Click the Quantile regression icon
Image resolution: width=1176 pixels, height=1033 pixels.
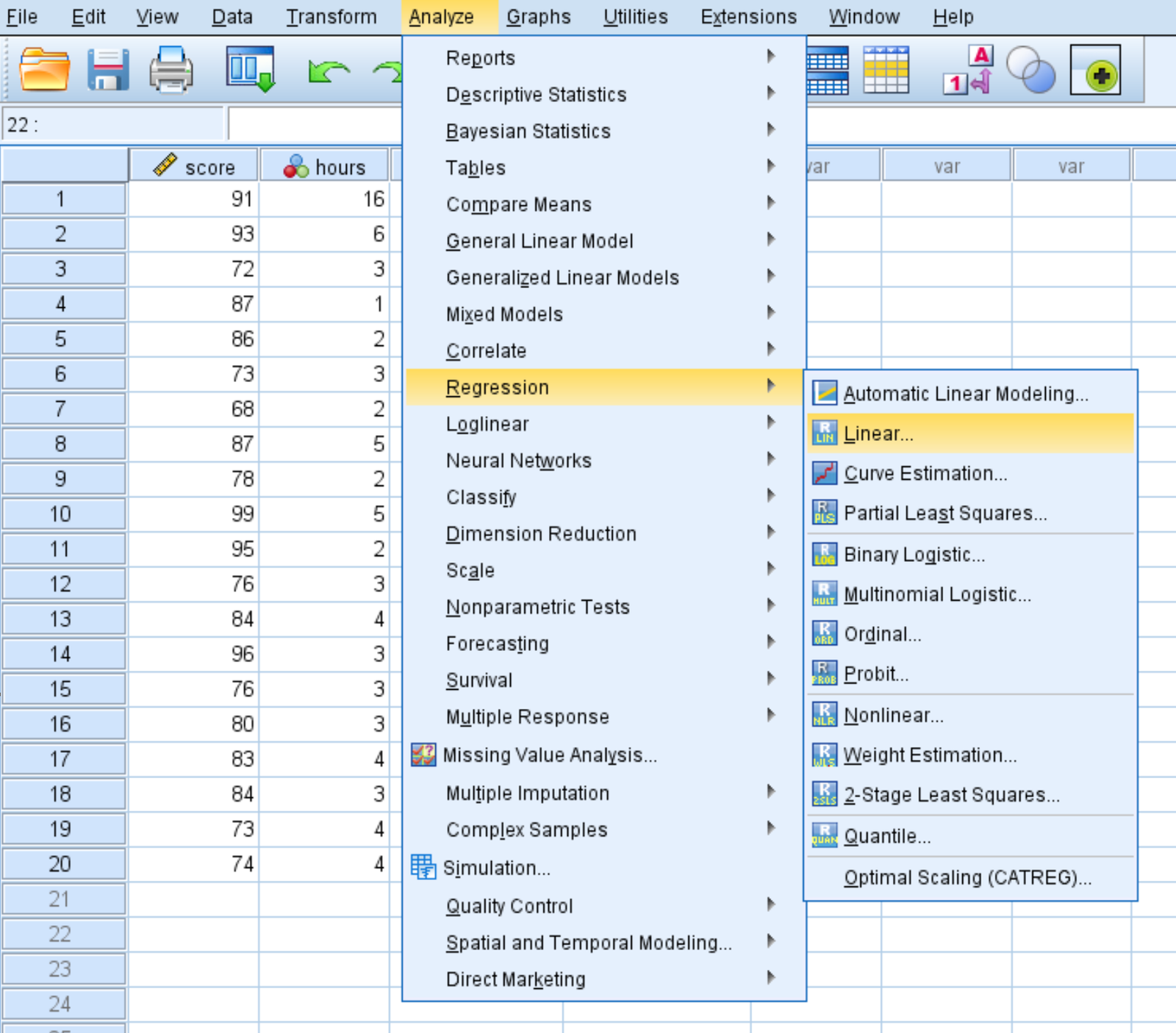(x=825, y=835)
